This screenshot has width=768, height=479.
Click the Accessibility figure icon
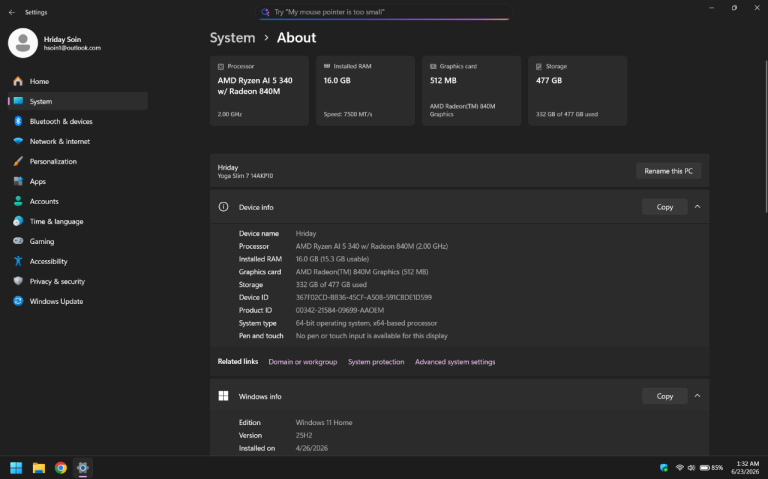[x=18, y=261]
